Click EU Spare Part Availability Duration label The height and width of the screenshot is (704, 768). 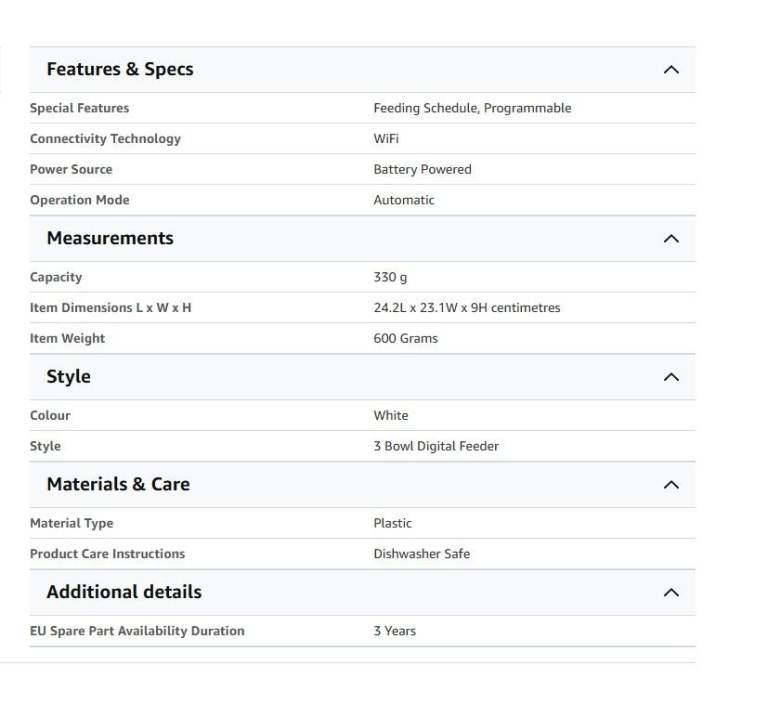point(137,631)
